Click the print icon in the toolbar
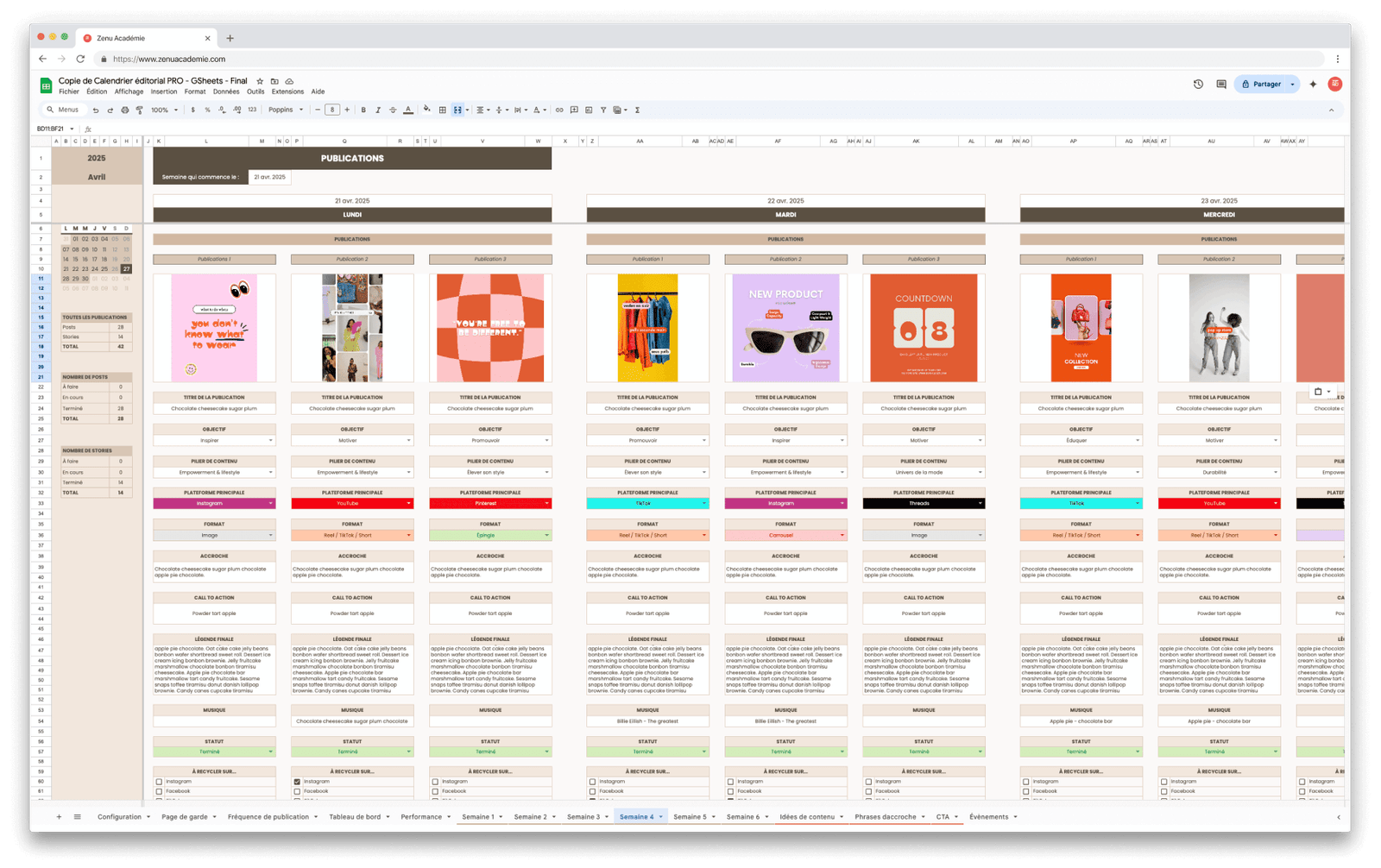Viewport: 1381px width, 868px height. point(125,110)
